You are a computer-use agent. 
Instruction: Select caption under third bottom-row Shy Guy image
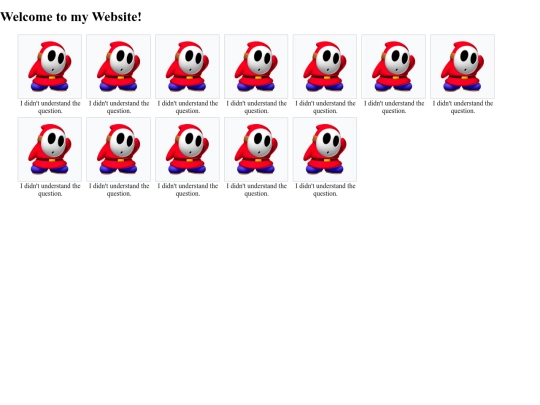[x=188, y=189]
